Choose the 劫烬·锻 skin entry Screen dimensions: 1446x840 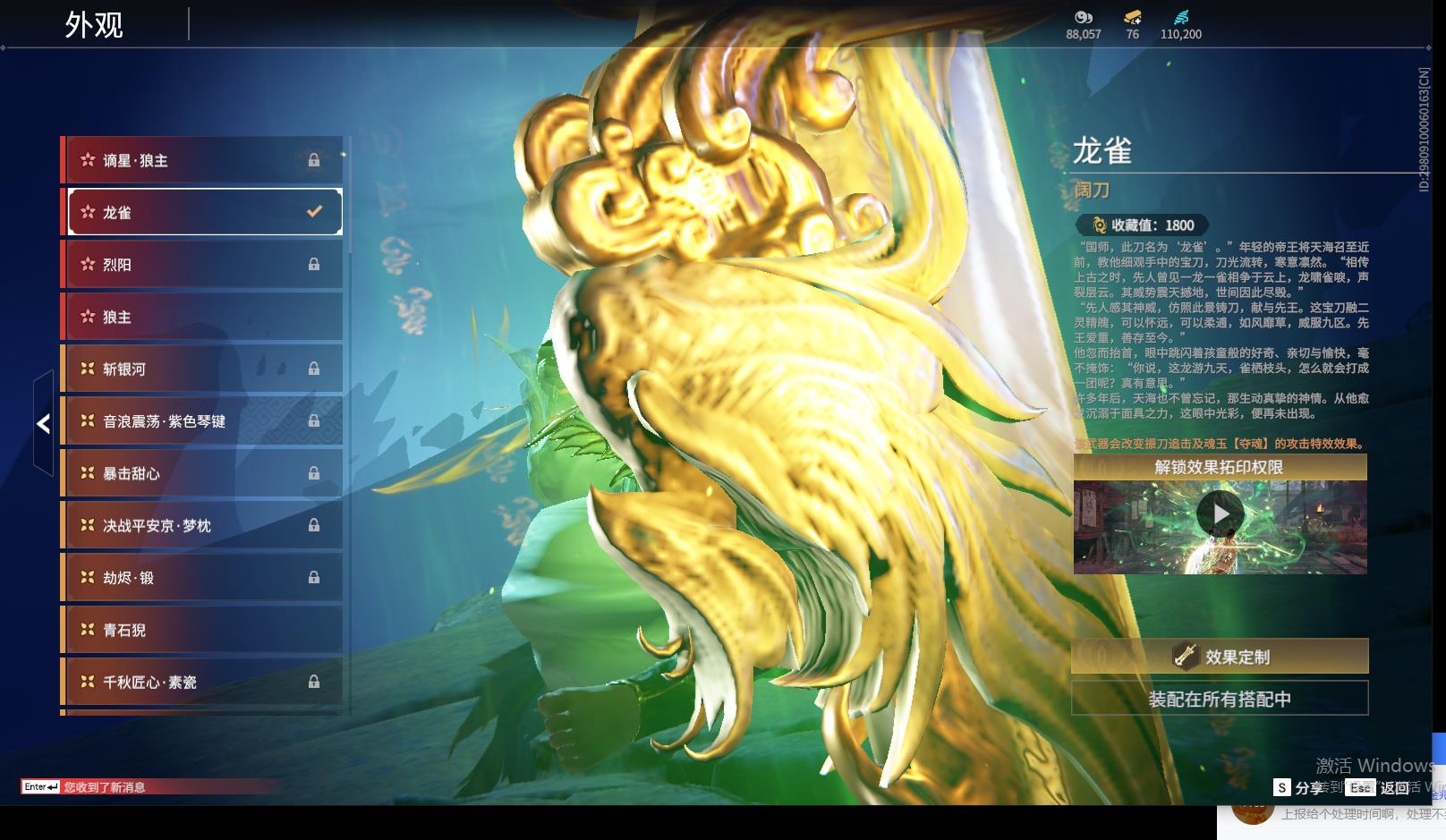(x=203, y=577)
